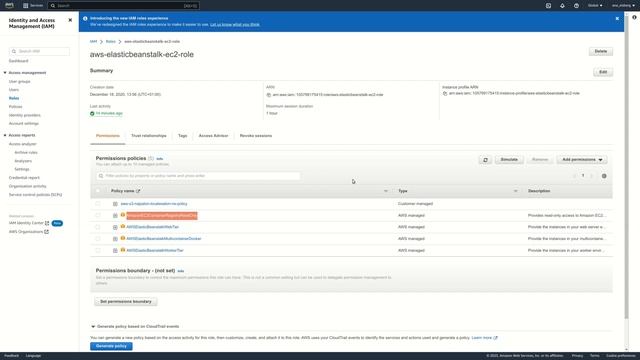This screenshot has width=640, height=360.
Task: Click the external link icon beside Policy name
Action: 138,191
